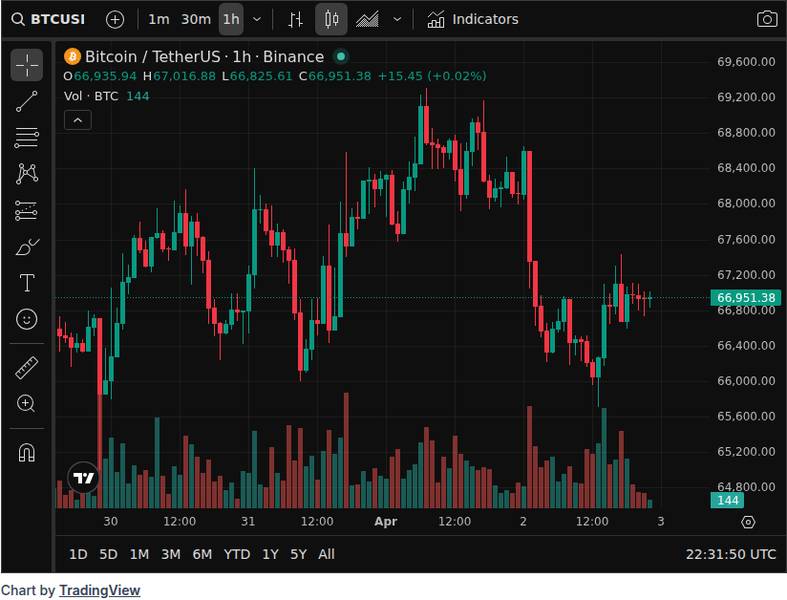
Task: Set date range to 6M
Action: [x=202, y=554]
